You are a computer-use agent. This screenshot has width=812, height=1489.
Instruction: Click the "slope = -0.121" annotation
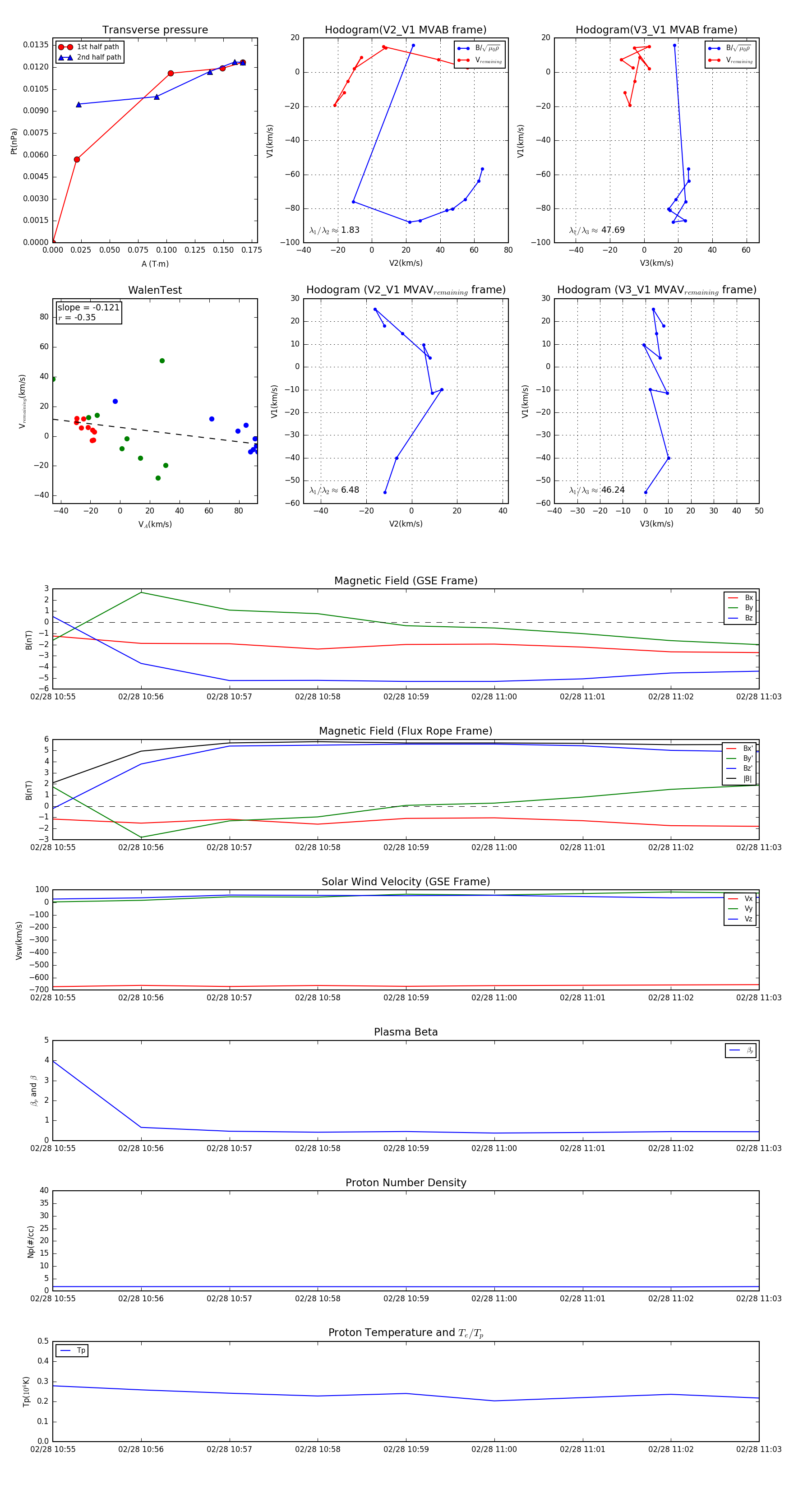coord(88,308)
